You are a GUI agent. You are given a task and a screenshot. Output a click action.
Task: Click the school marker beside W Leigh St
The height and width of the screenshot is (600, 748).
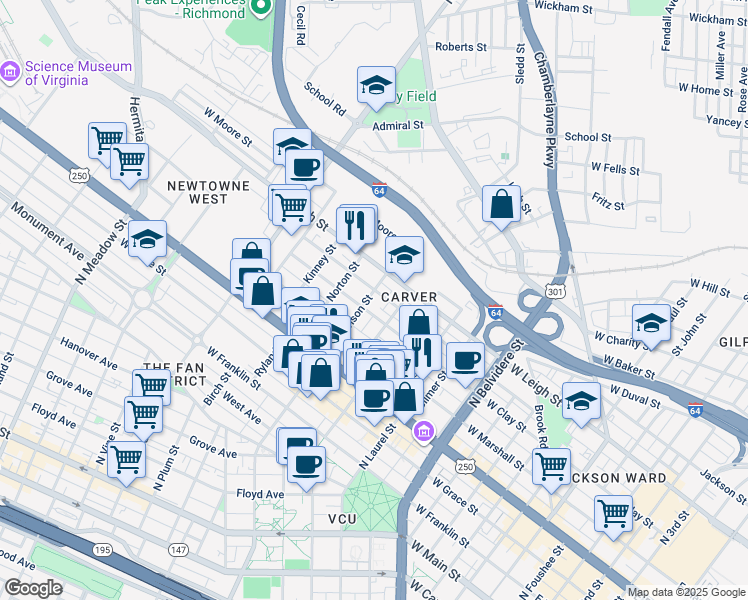click(x=581, y=403)
